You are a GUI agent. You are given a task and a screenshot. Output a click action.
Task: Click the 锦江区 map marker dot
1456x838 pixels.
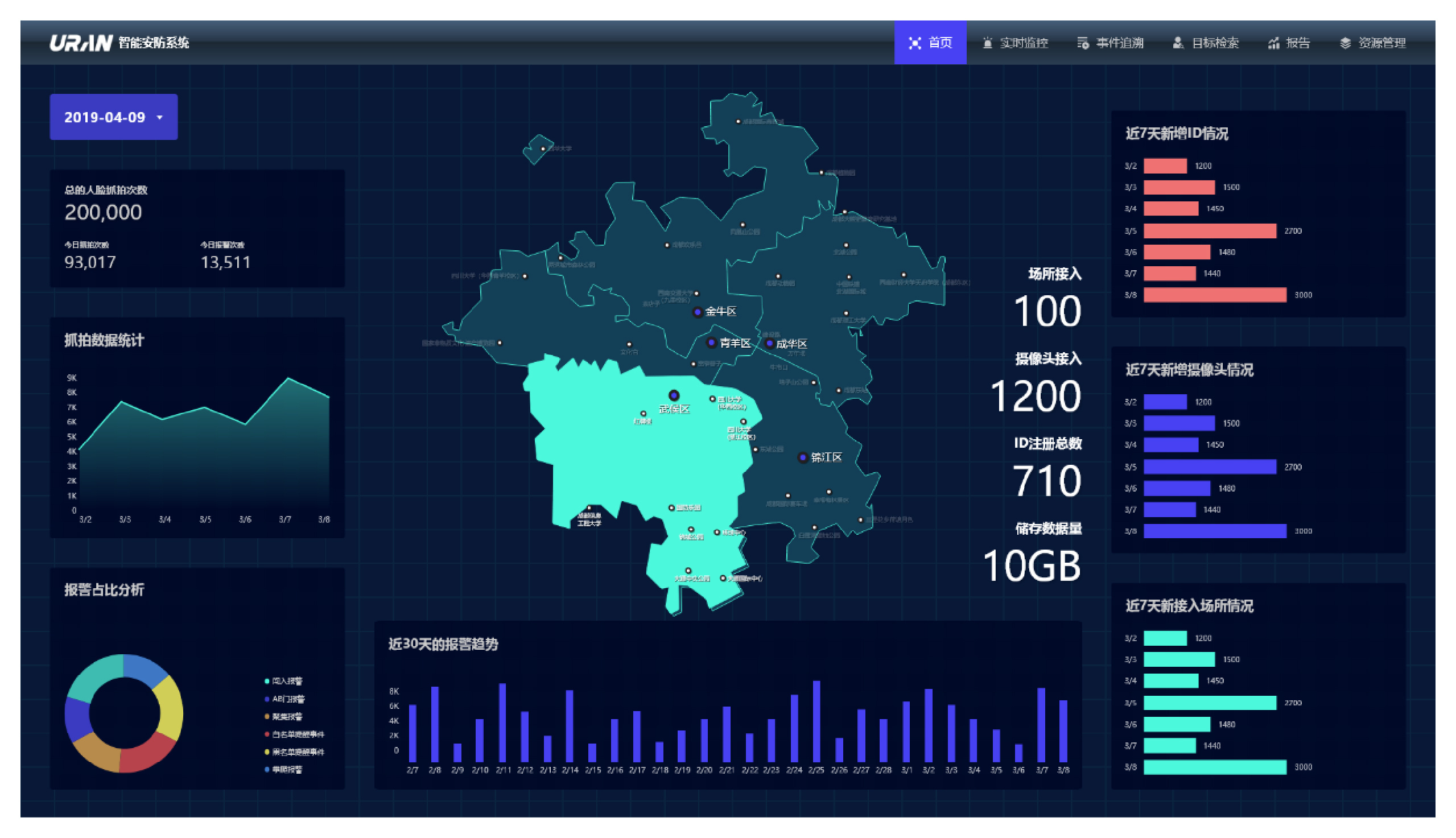tap(802, 457)
